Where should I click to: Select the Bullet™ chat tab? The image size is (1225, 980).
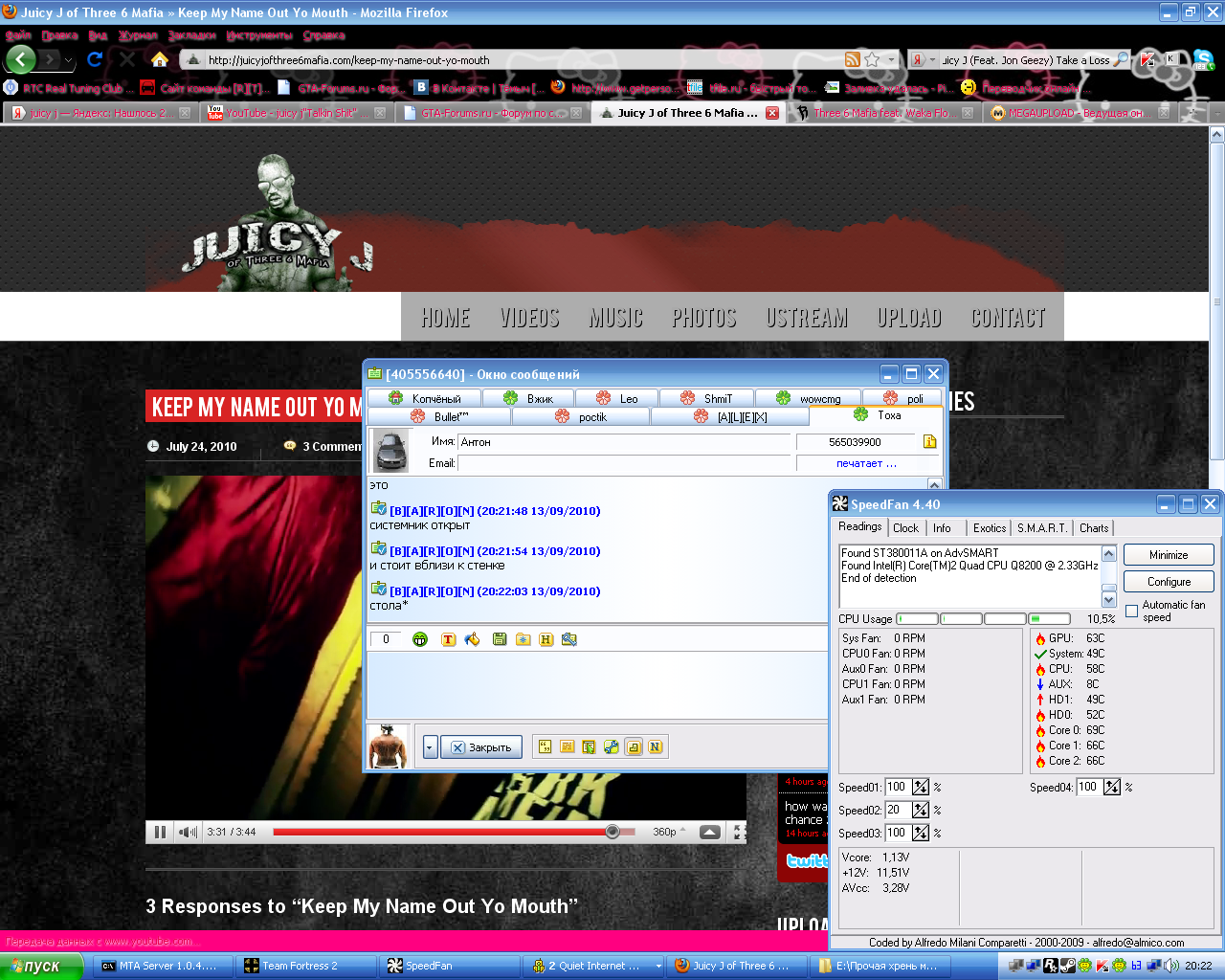440,416
